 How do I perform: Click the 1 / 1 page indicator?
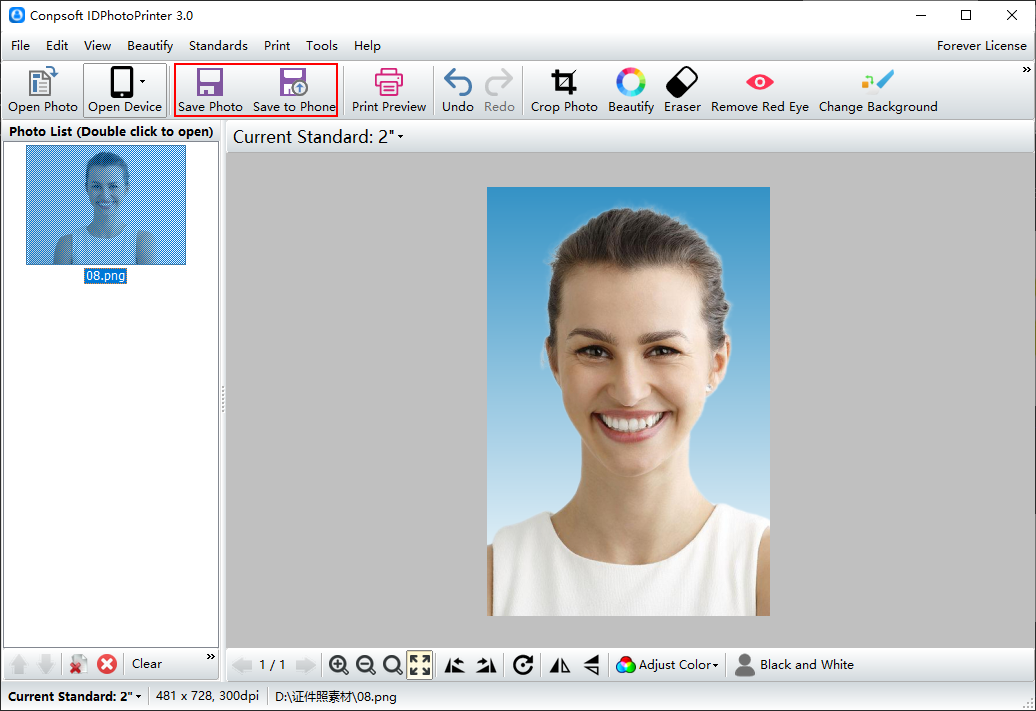click(272, 665)
